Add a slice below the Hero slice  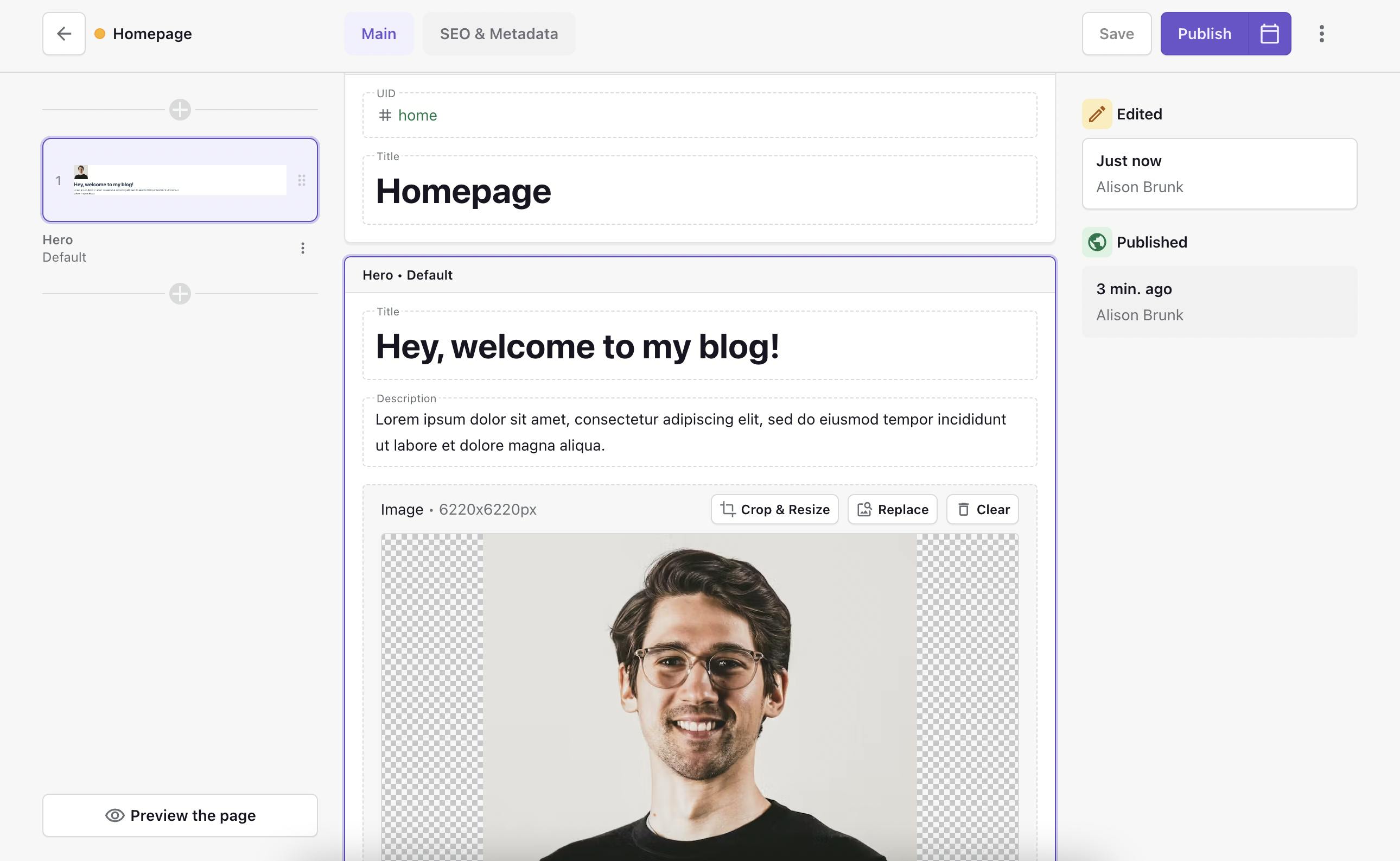[x=180, y=294]
